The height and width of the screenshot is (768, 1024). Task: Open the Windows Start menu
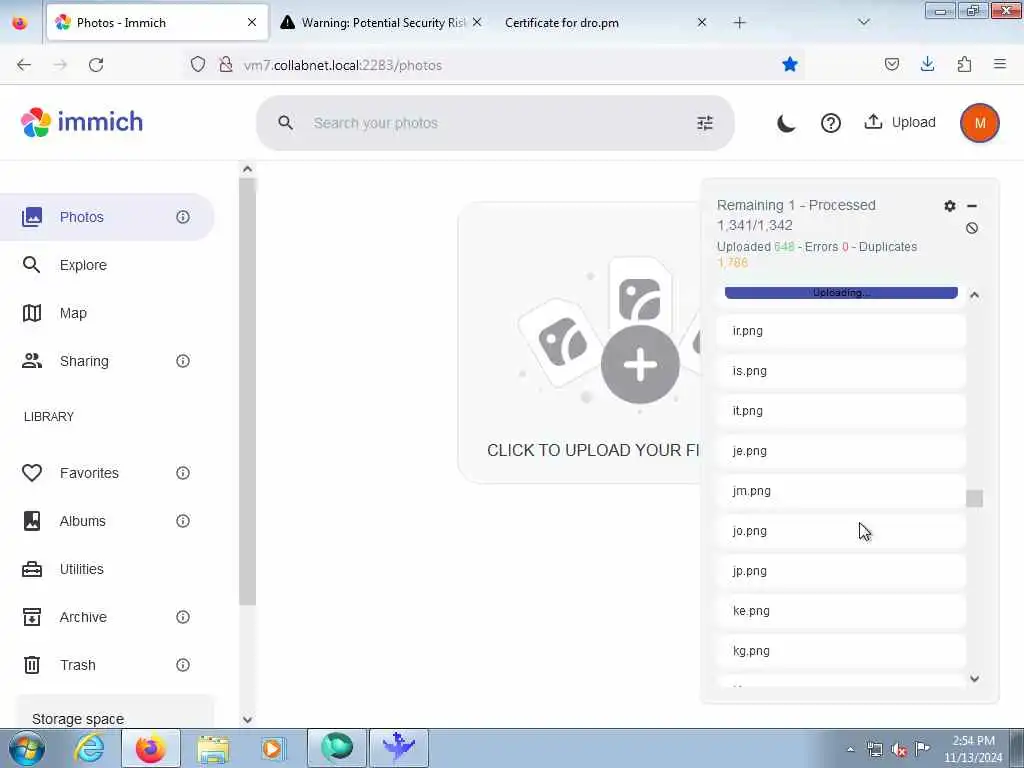pyautogui.click(x=27, y=748)
